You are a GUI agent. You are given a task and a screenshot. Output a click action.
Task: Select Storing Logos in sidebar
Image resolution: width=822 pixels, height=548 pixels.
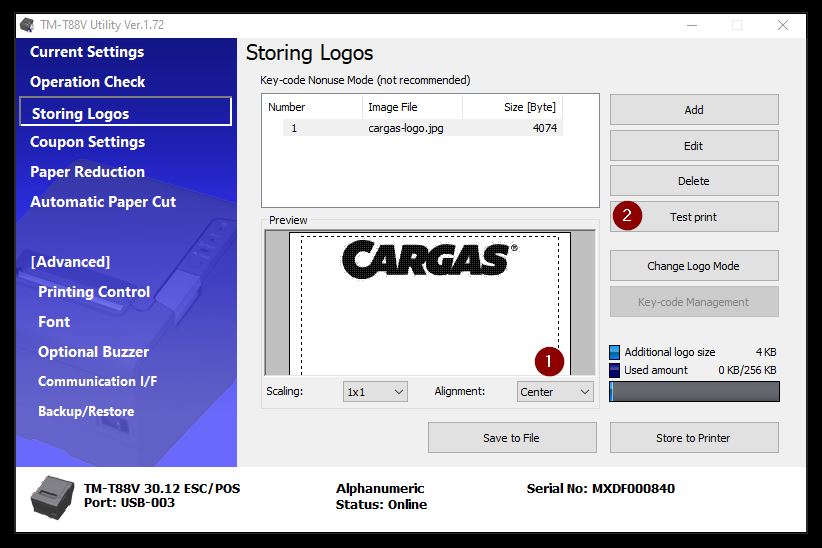pos(125,111)
